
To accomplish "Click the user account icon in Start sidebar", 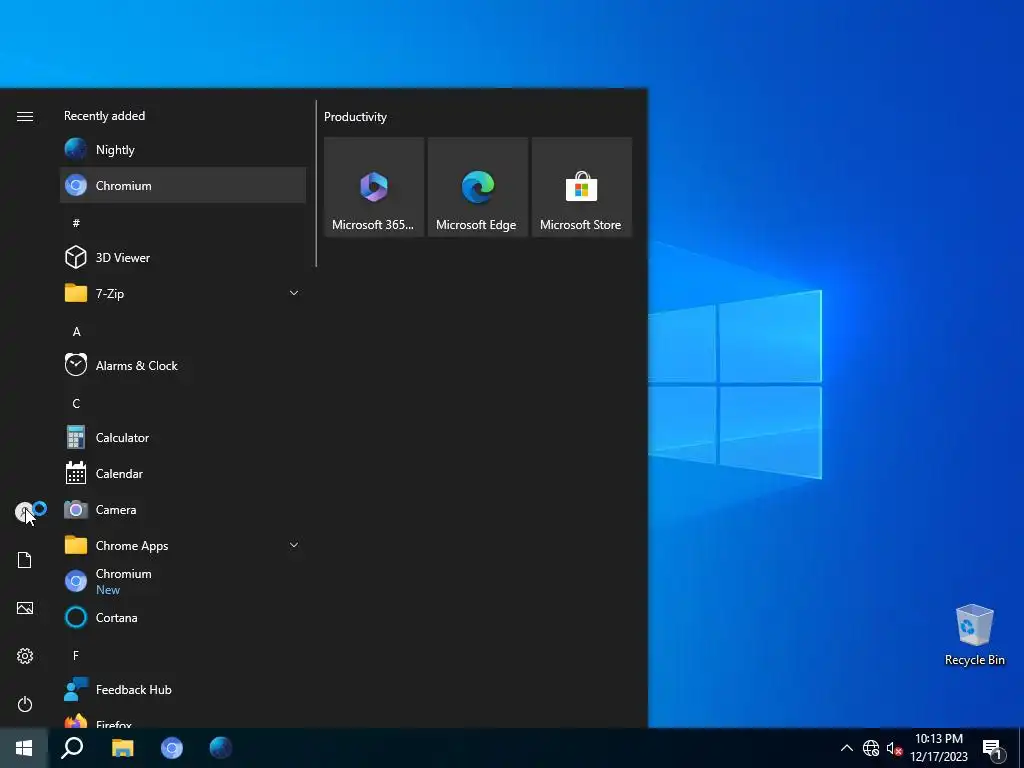I will [25, 512].
